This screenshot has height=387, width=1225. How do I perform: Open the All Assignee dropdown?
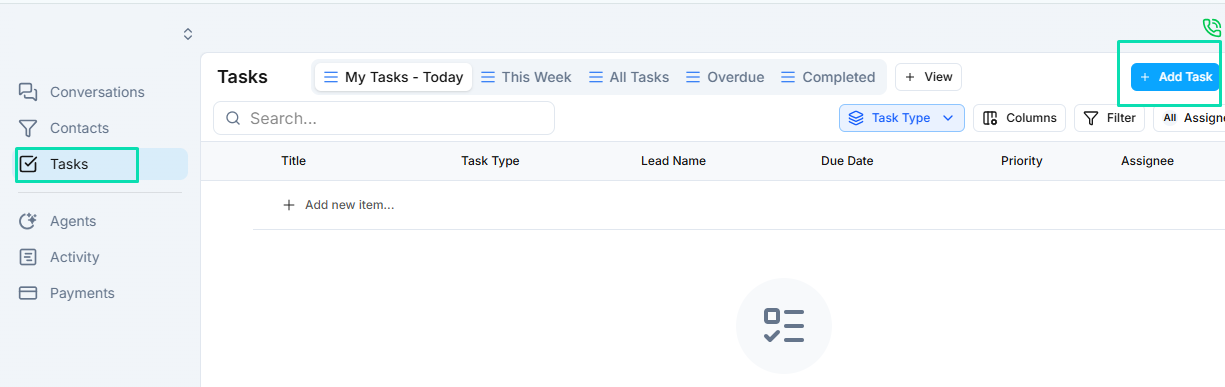pyautogui.click(x=1190, y=118)
